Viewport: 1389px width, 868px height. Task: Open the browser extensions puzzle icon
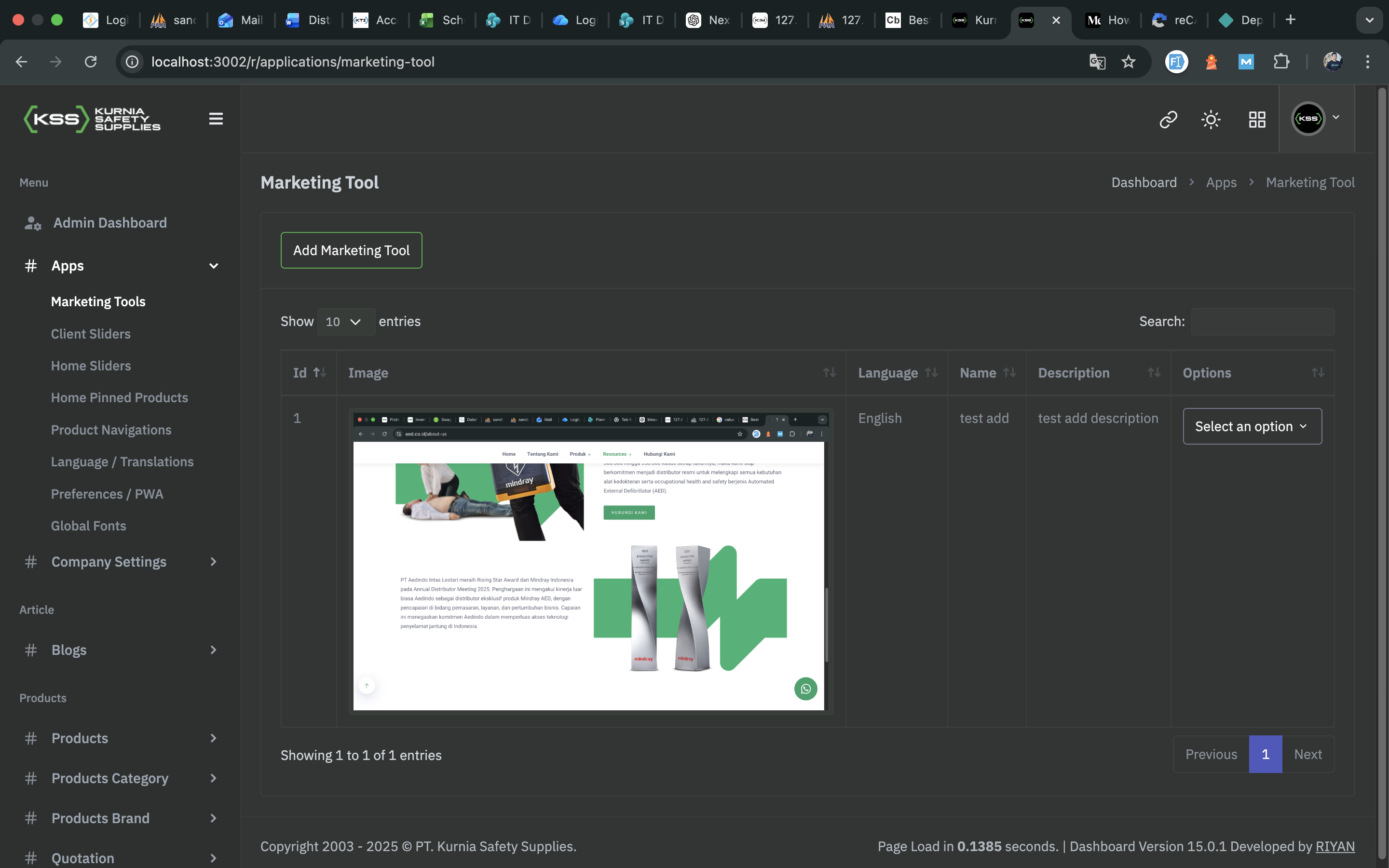click(1281, 61)
